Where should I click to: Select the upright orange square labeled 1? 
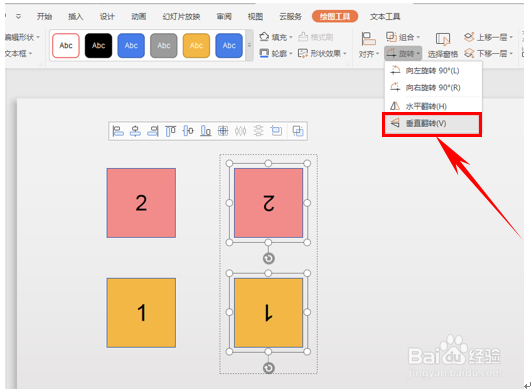[x=141, y=313]
